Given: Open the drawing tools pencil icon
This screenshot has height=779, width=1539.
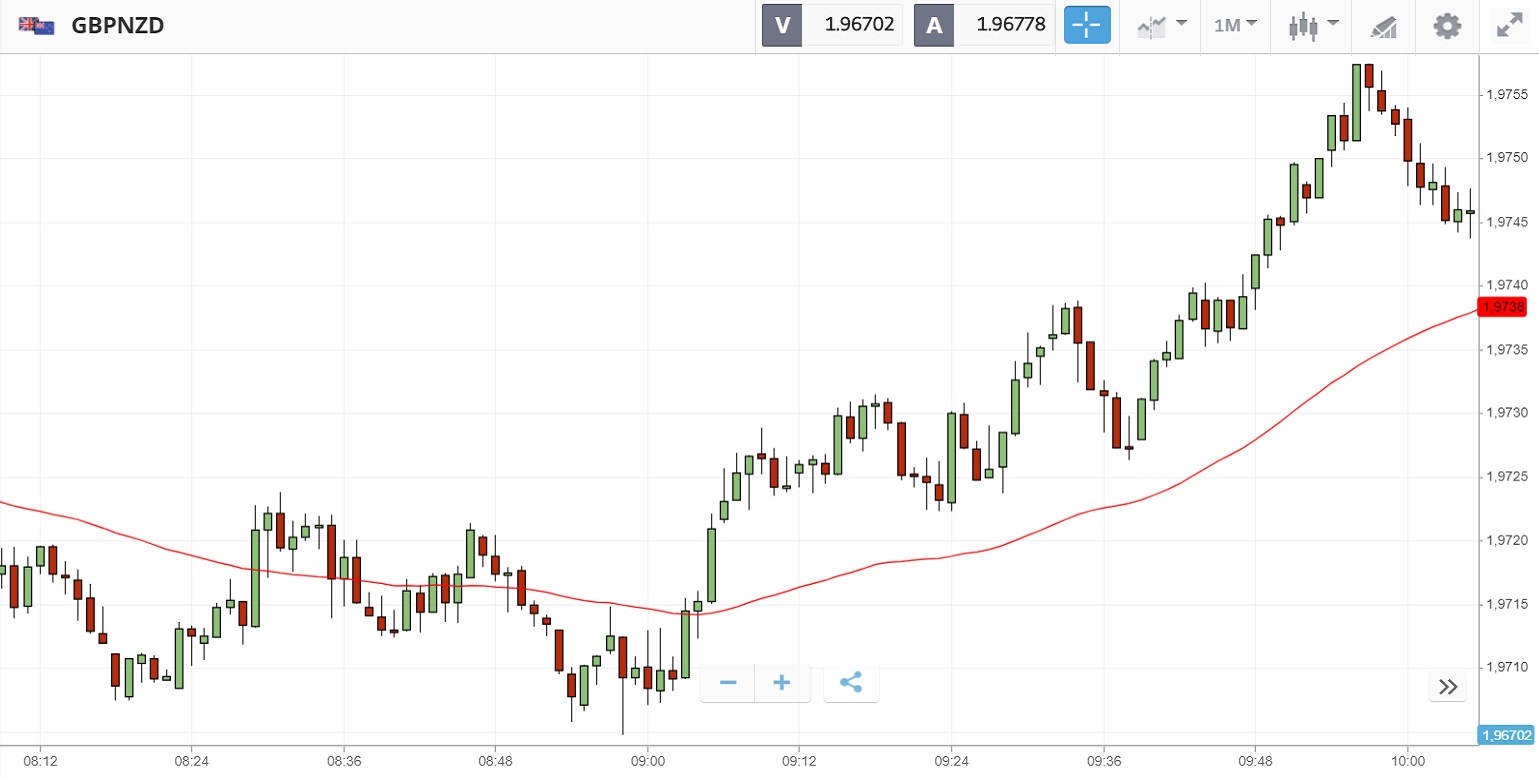Looking at the screenshot, I should (x=1383, y=26).
